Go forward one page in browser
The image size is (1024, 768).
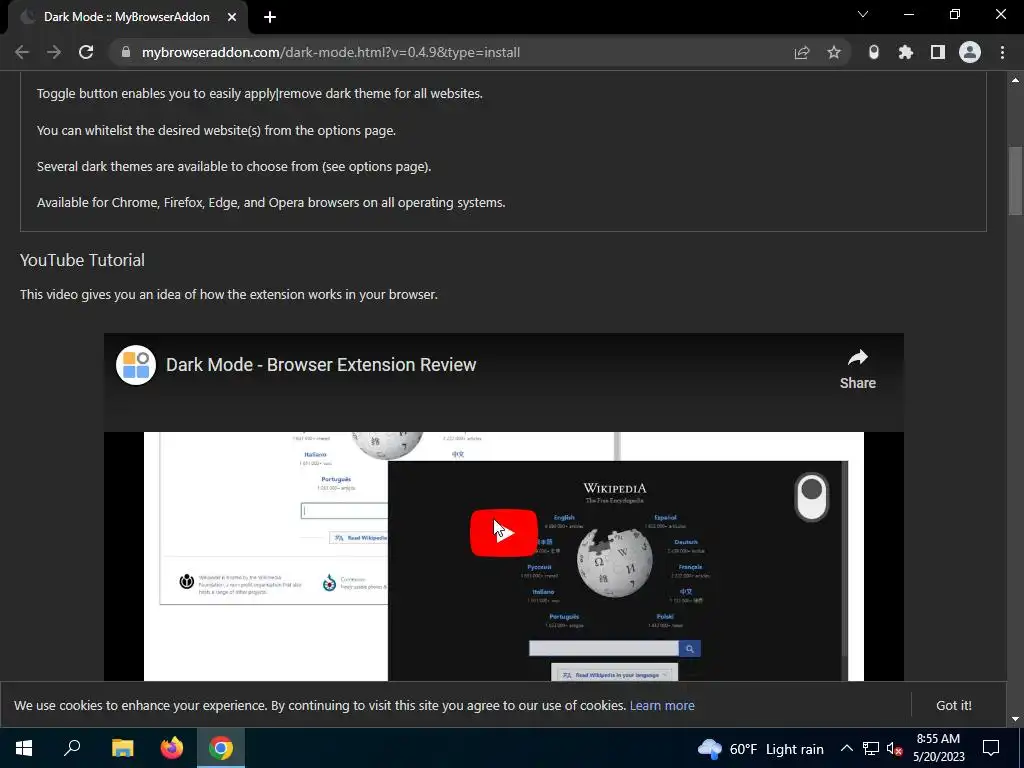coord(54,52)
